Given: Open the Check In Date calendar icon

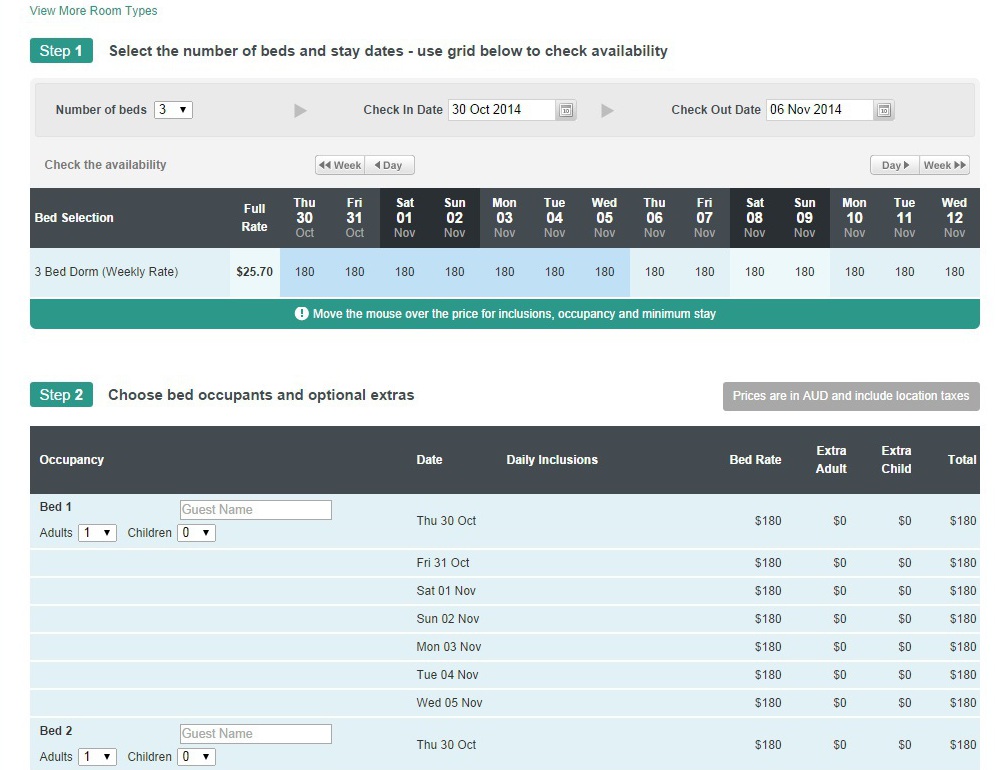Looking at the screenshot, I should tap(566, 110).
